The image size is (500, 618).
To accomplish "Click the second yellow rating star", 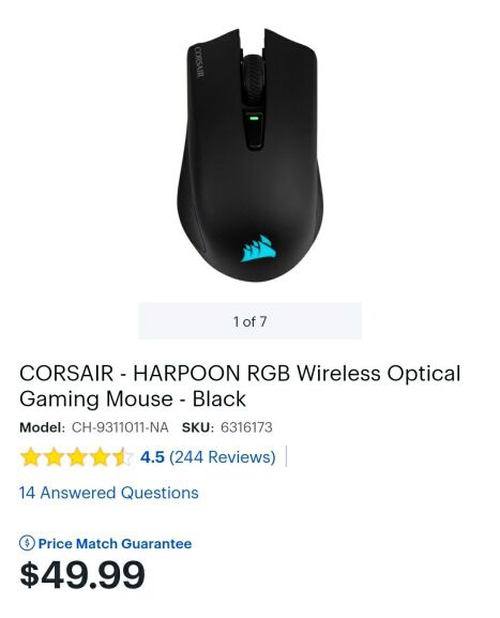I will [x=54, y=457].
